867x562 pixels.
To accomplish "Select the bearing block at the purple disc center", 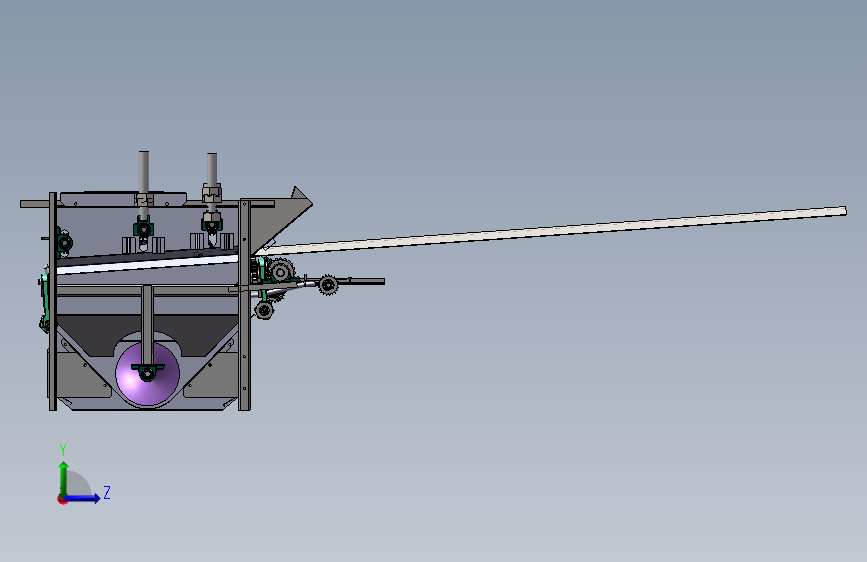I will [x=147, y=373].
